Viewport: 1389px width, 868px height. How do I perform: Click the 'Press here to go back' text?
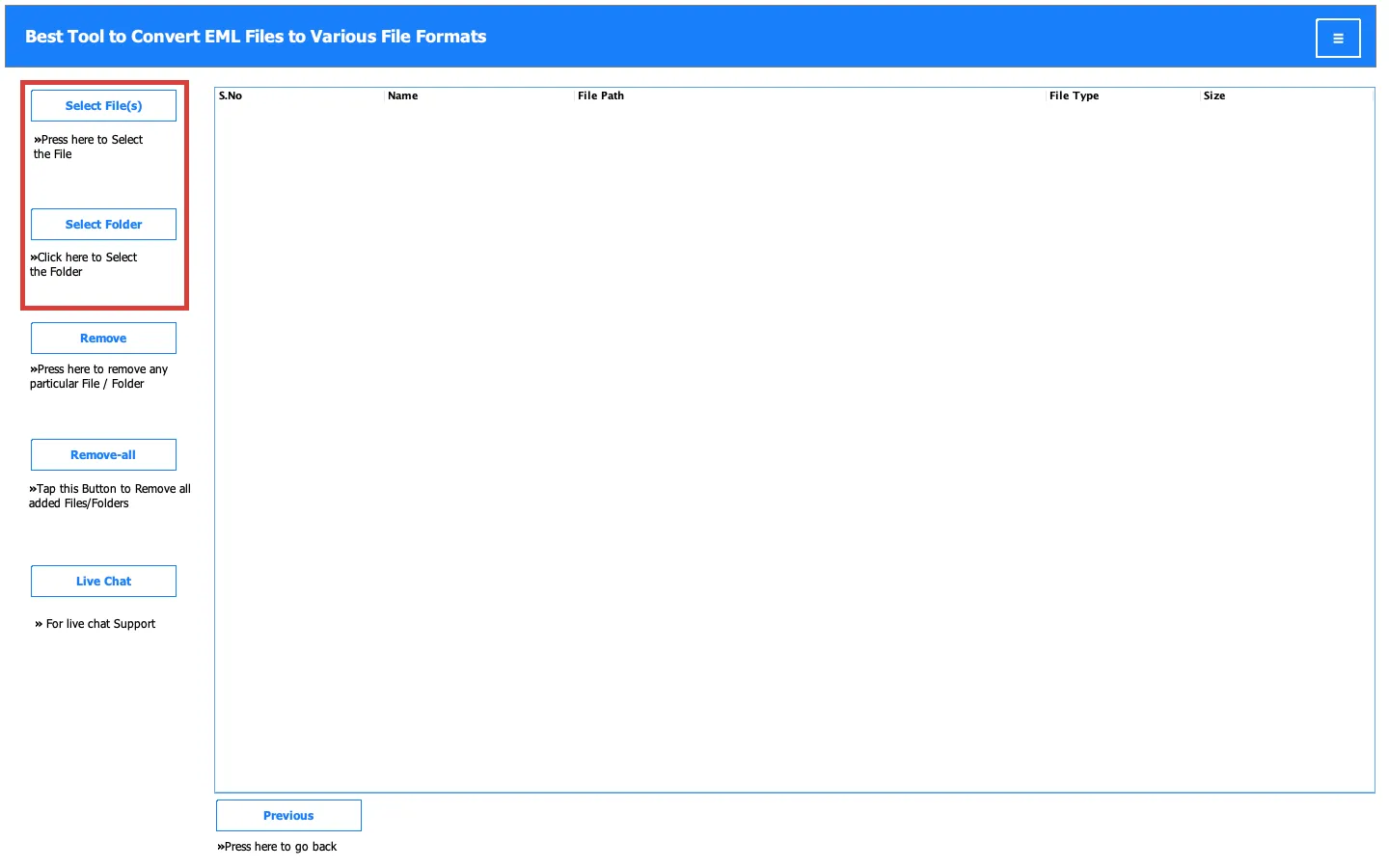tap(277, 847)
